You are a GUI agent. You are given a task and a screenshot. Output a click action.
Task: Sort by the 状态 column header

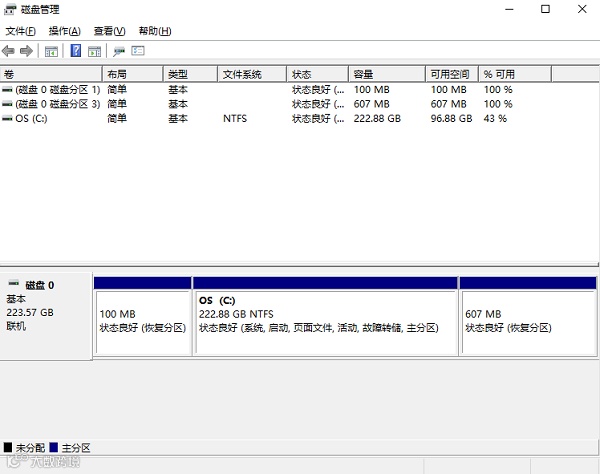point(318,74)
